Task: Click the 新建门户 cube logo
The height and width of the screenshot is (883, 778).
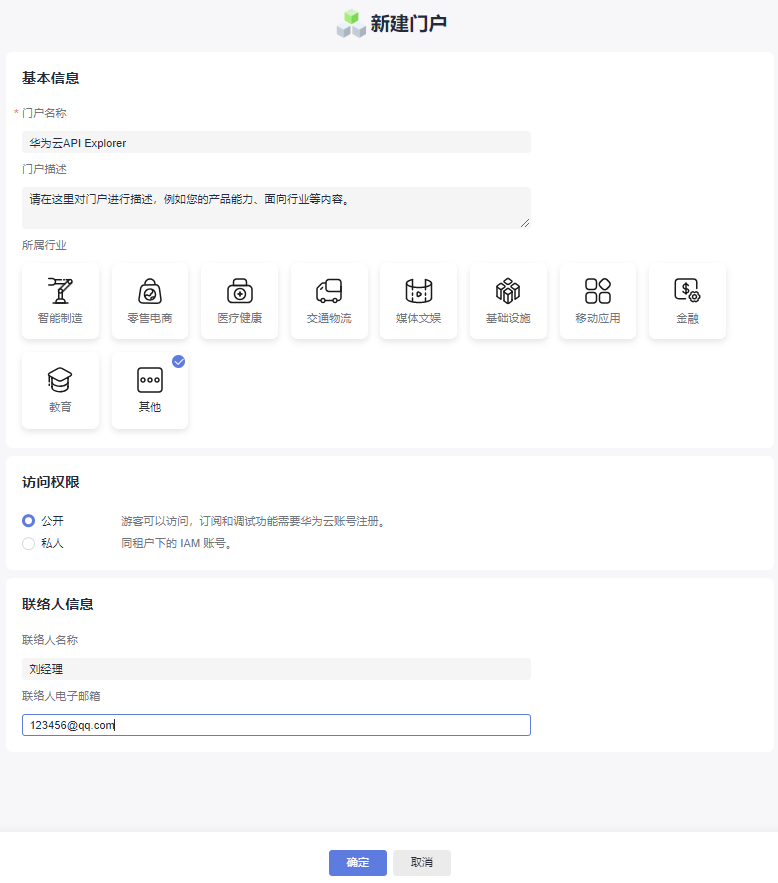Action: tap(351, 24)
